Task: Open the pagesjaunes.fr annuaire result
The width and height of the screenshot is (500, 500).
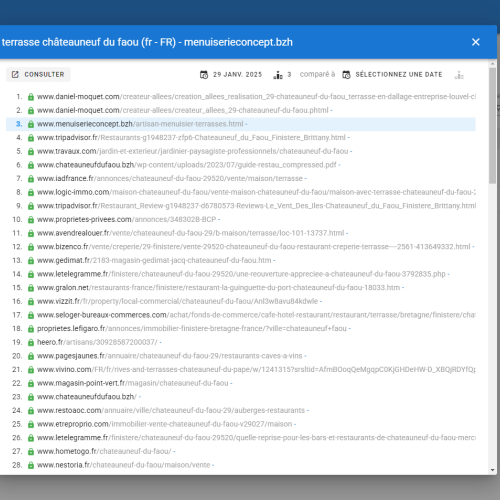Action: [171, 356]
